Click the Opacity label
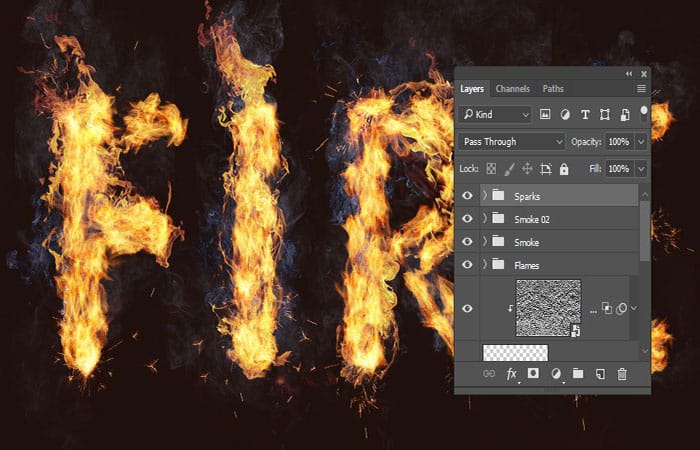700x450 pixels. (x=586, y=142)
